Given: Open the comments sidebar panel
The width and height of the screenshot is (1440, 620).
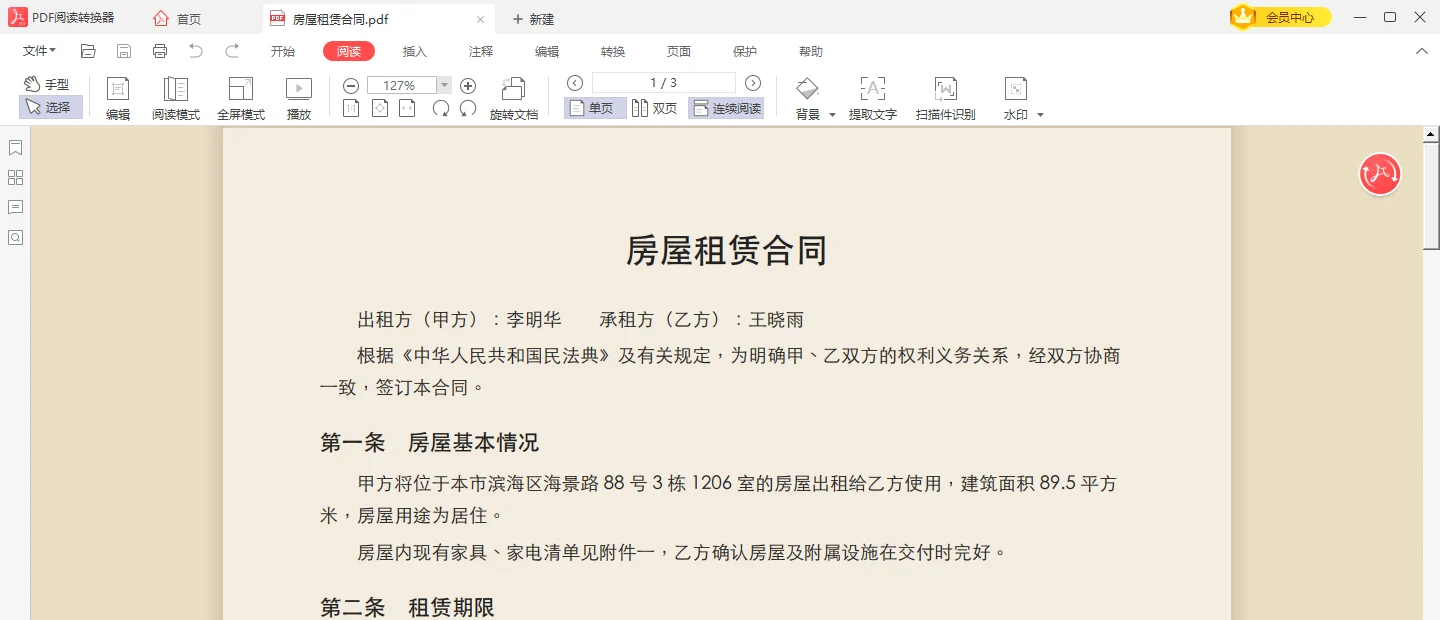Looking at the screenshot, I should (15, 207).
